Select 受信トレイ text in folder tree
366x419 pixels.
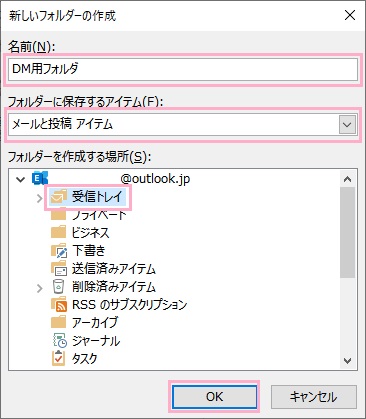tap(97, 197)
